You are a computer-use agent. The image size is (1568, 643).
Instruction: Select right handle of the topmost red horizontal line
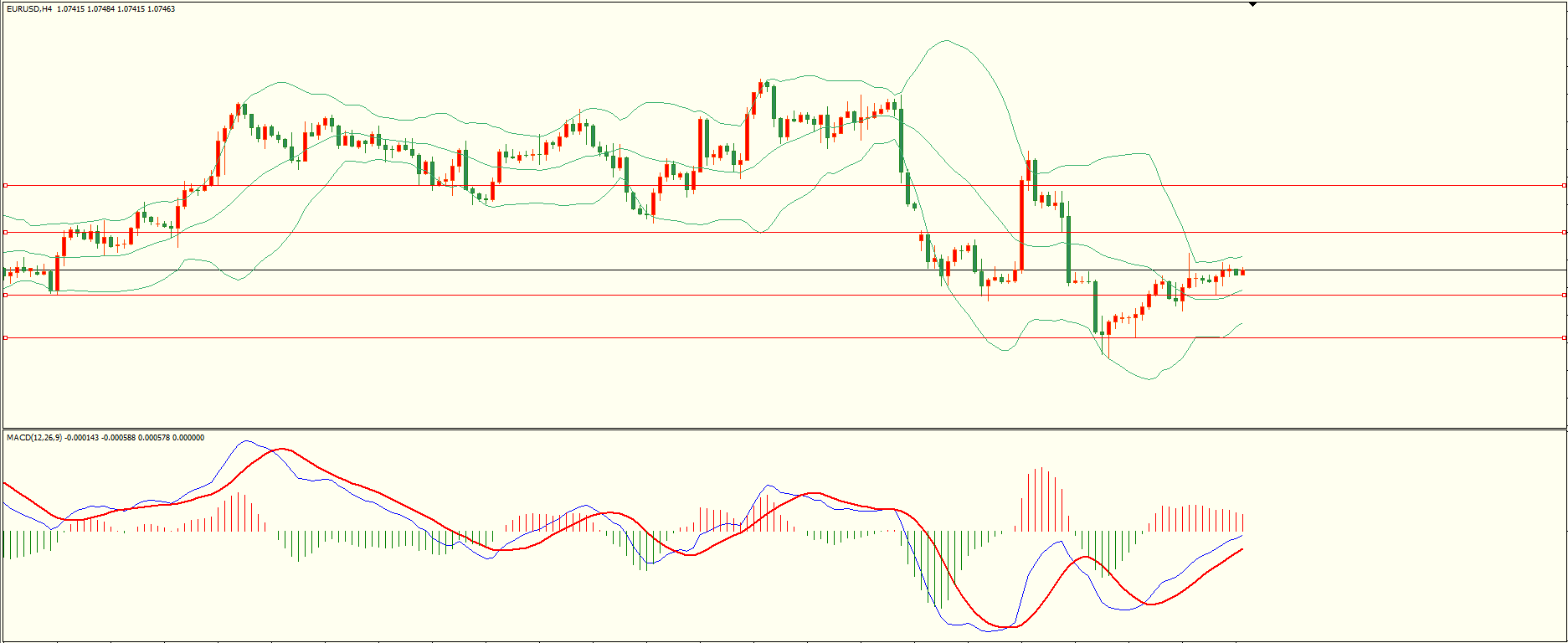[1564, 185]
